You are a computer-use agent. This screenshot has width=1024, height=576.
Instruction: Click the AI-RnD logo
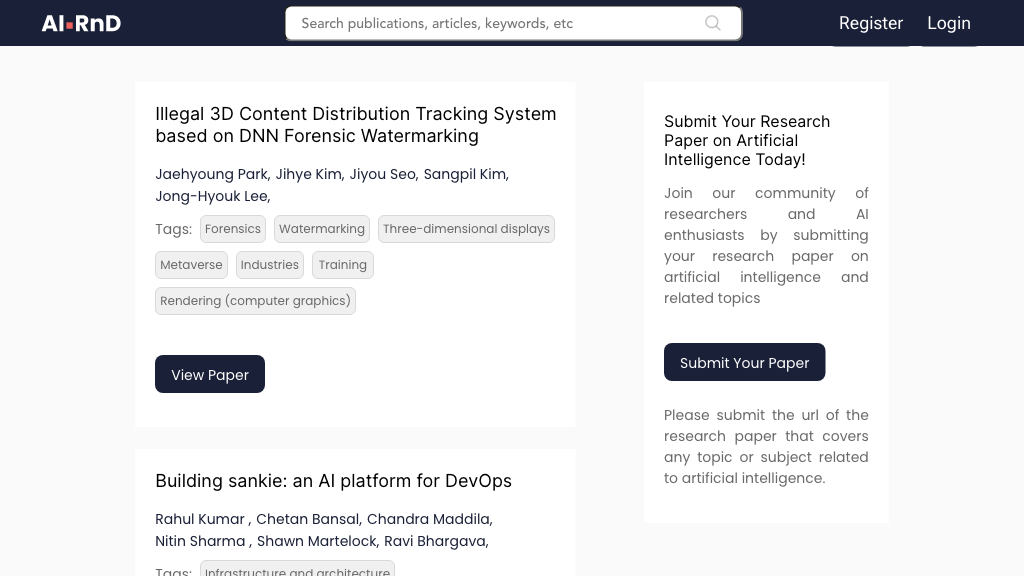tap(81, 23)
